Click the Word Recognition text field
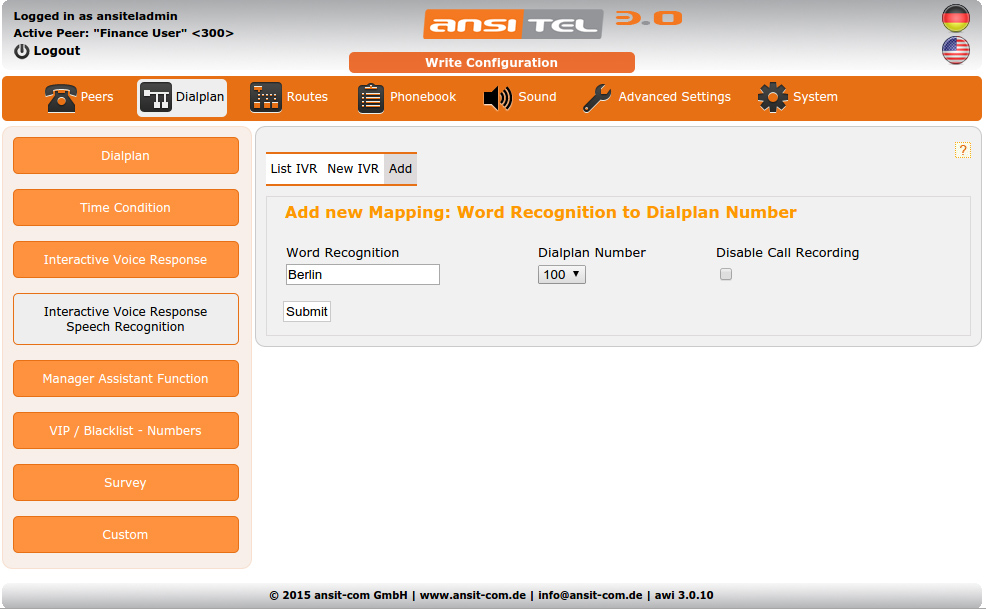986x609 pixels. click(362, 274)
